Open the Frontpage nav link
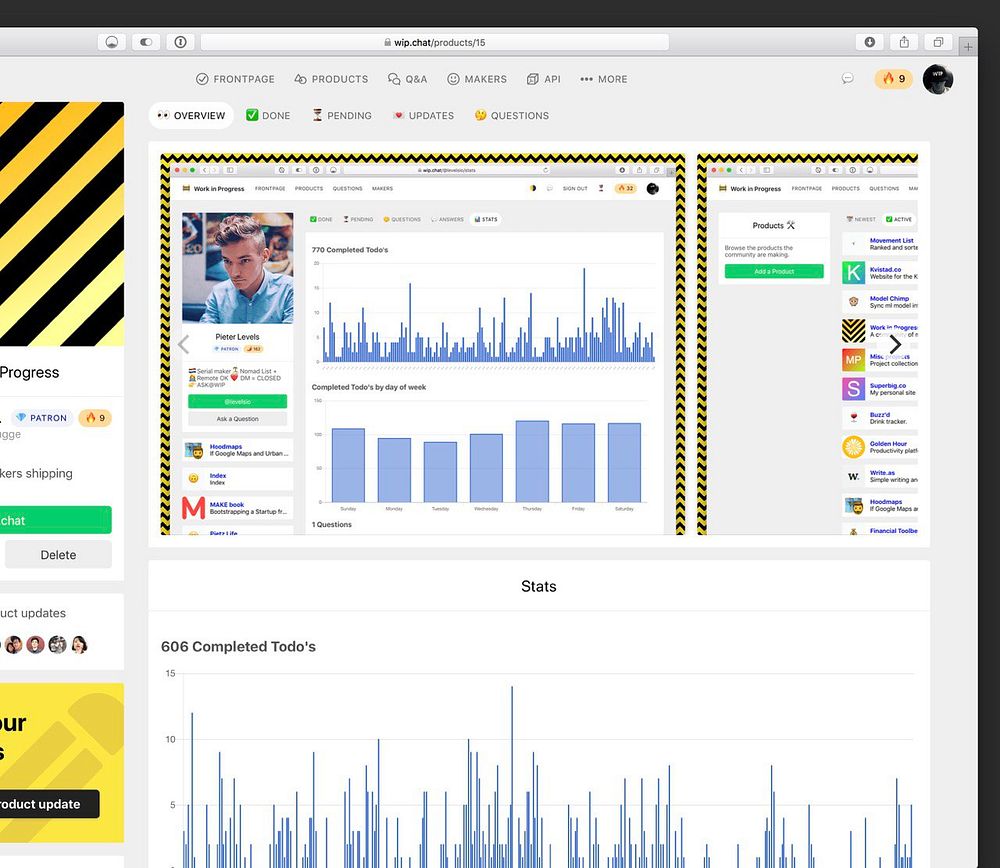This screenshot has width=1000, height=868. coord(235,79)
